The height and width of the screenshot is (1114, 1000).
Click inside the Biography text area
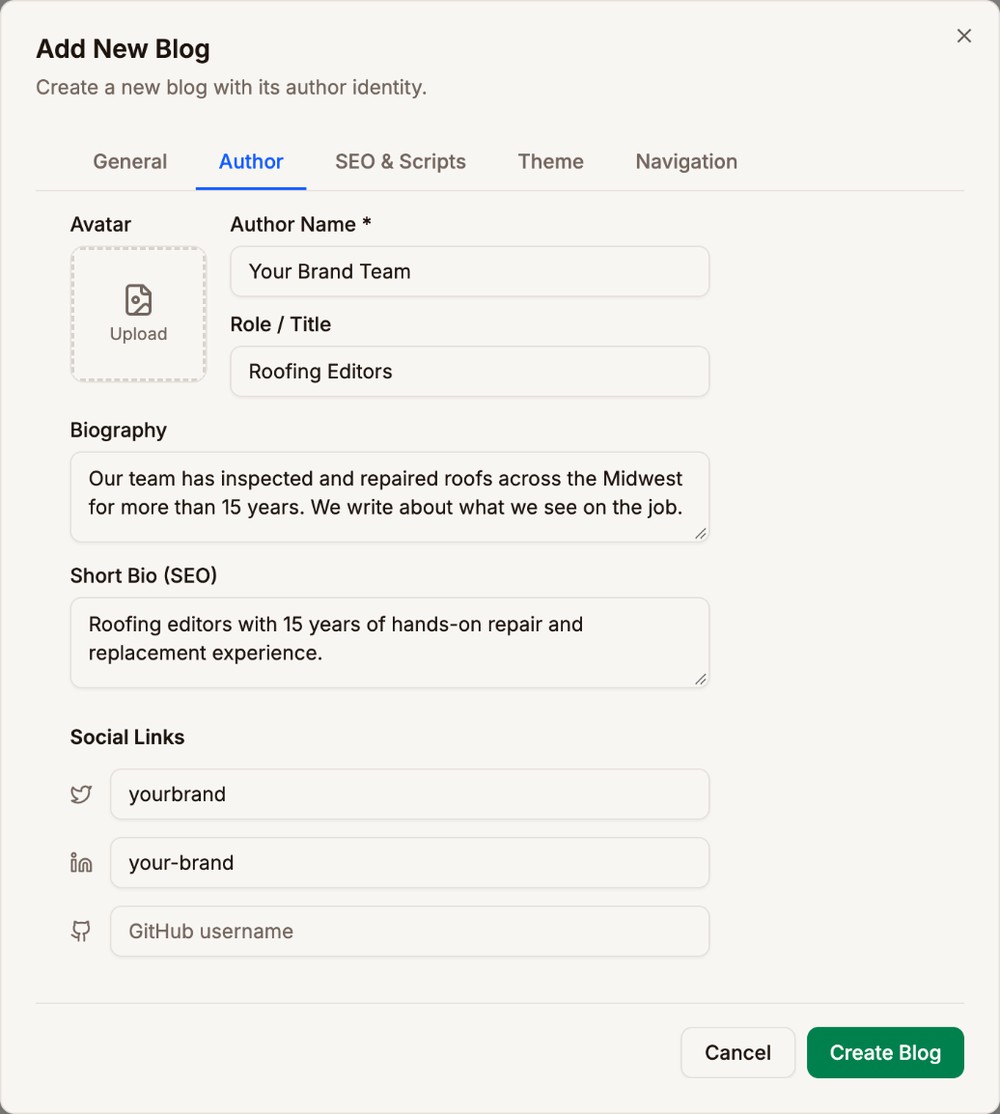(389, 497)
